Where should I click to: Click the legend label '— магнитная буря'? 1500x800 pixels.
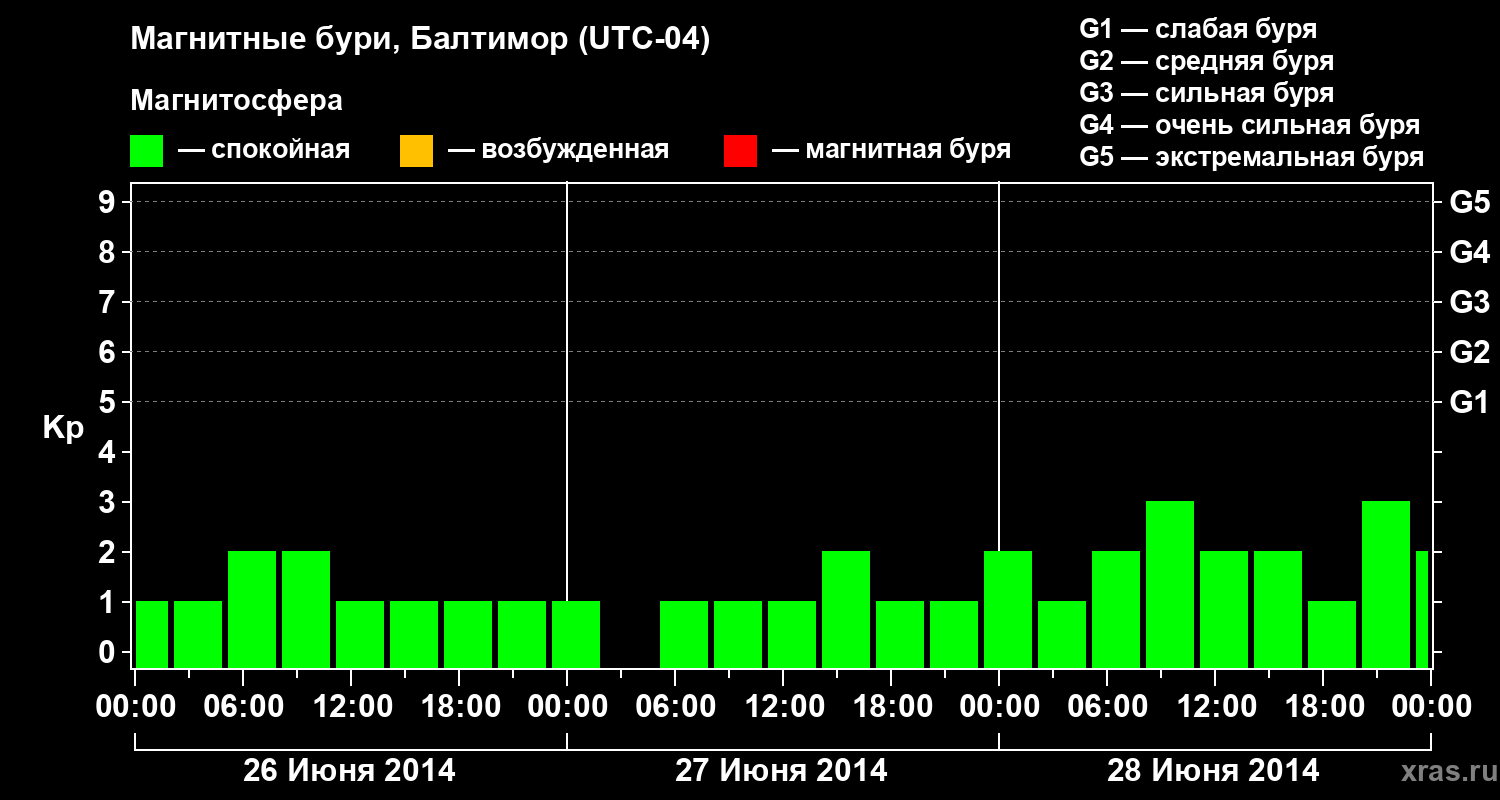(892, 150)
